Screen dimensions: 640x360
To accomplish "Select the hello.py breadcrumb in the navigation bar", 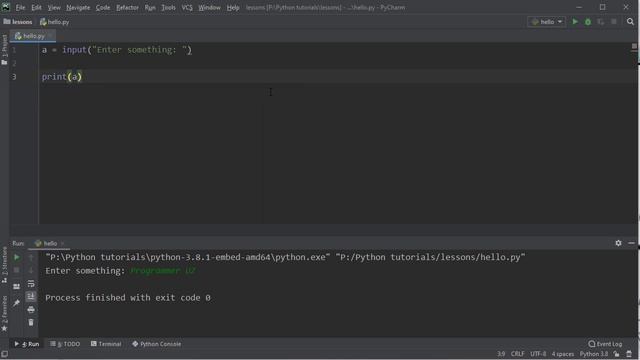I will coord(54,22).
